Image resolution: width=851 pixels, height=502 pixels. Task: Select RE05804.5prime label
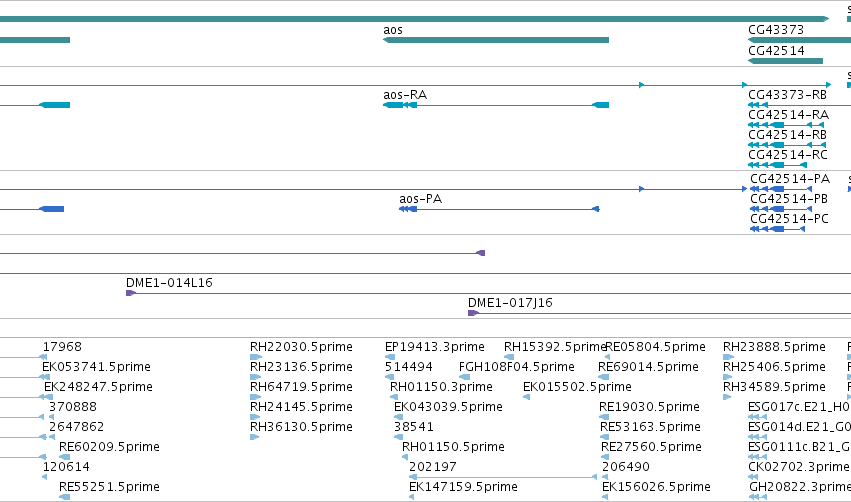coord(656,347)
